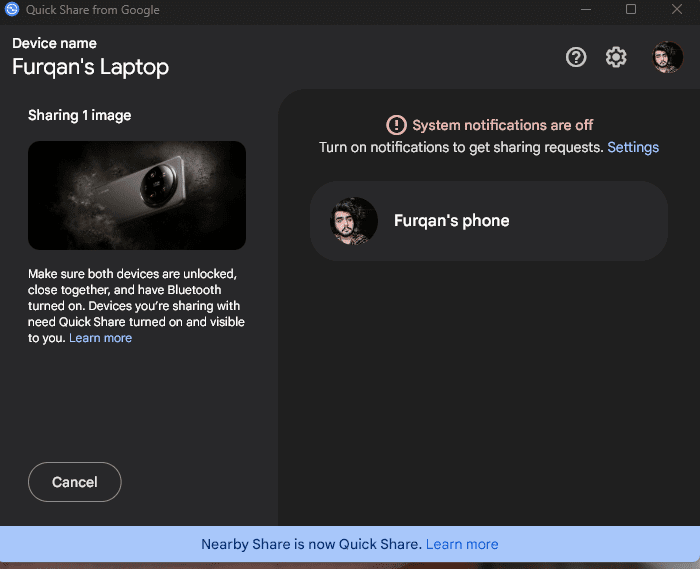Click the Furqan's Laptop device name
Viewport: 700px width, 569px height.
coord(90,67)
